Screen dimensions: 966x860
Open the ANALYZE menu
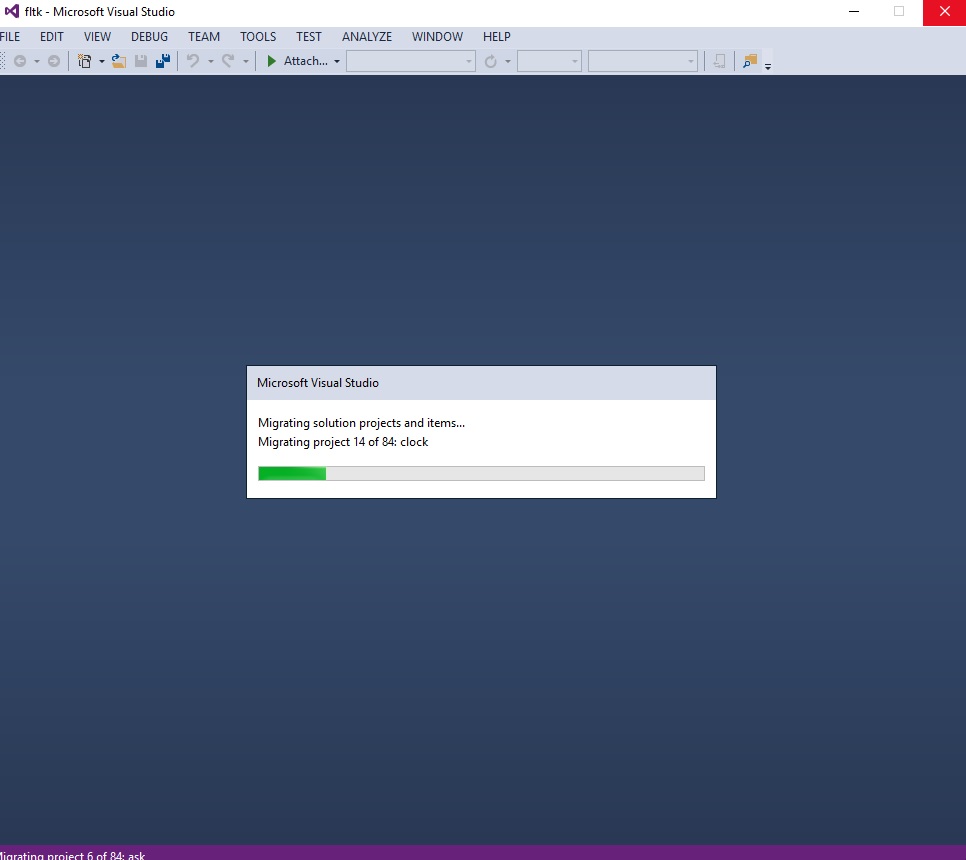367,36
